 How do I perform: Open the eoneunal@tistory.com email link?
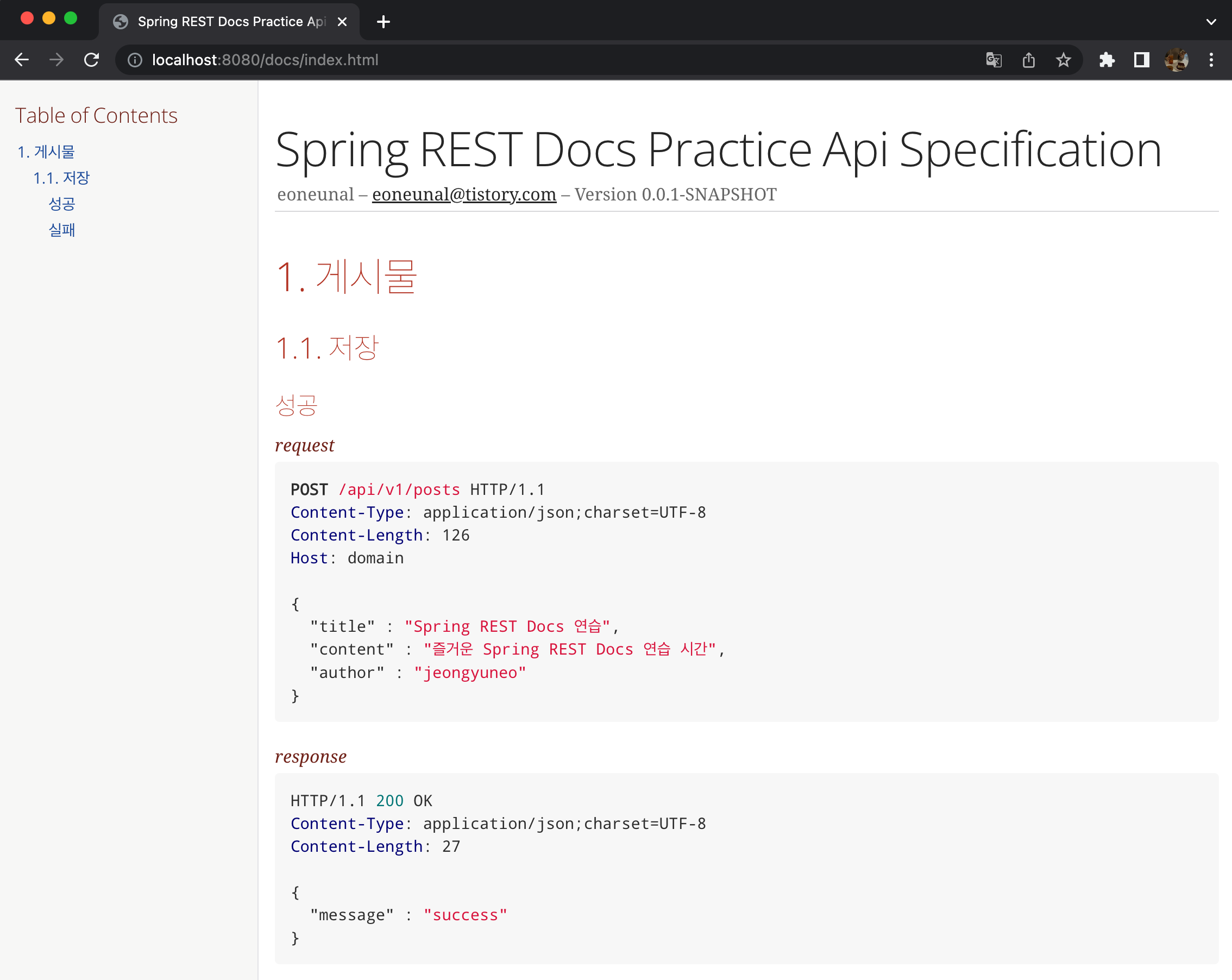pyautogui.click(x=464, y=194)
